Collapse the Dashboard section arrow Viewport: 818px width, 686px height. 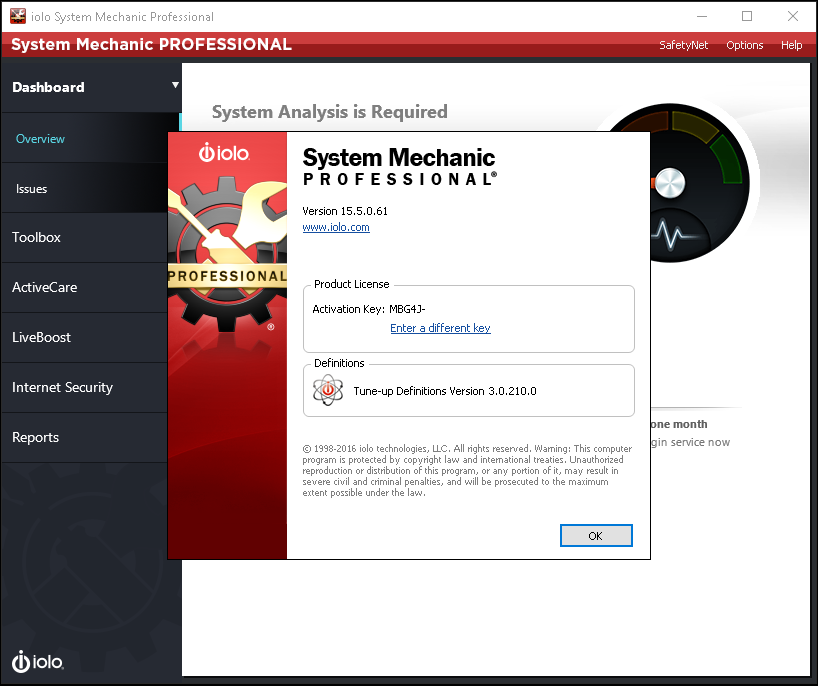175,85
